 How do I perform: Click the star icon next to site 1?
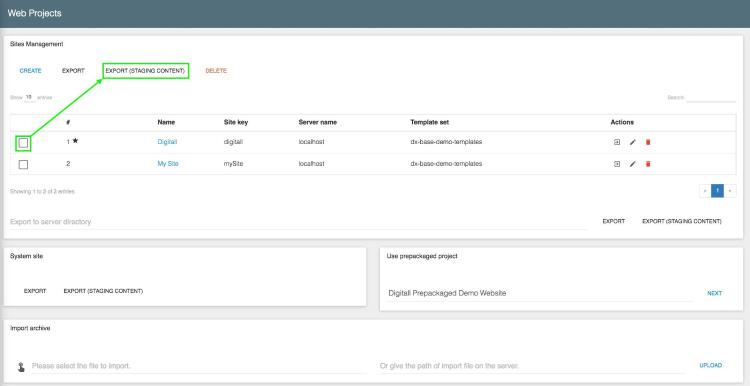coord(75,141)
